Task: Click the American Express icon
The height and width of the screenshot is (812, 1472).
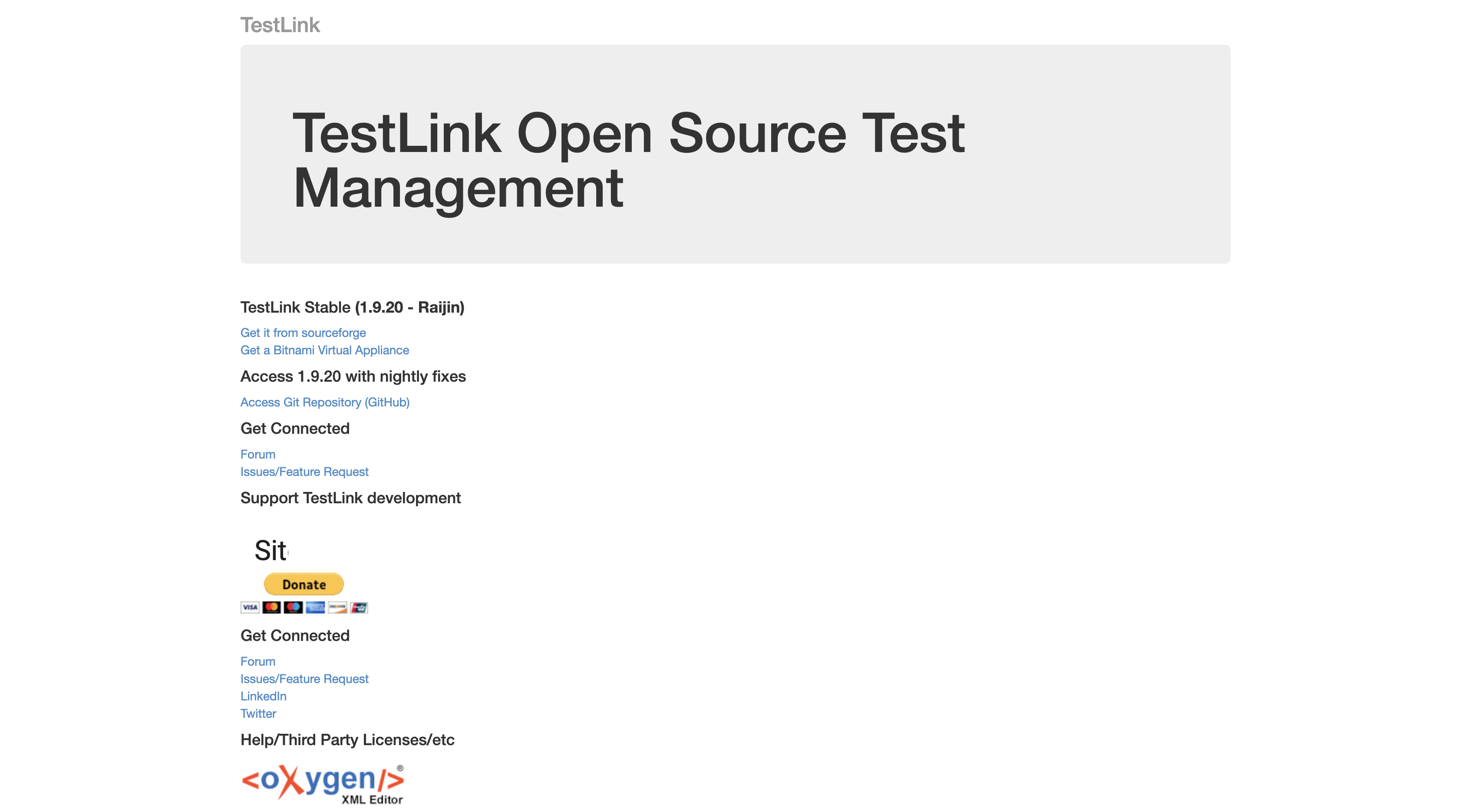Action: tap(315, 608)
